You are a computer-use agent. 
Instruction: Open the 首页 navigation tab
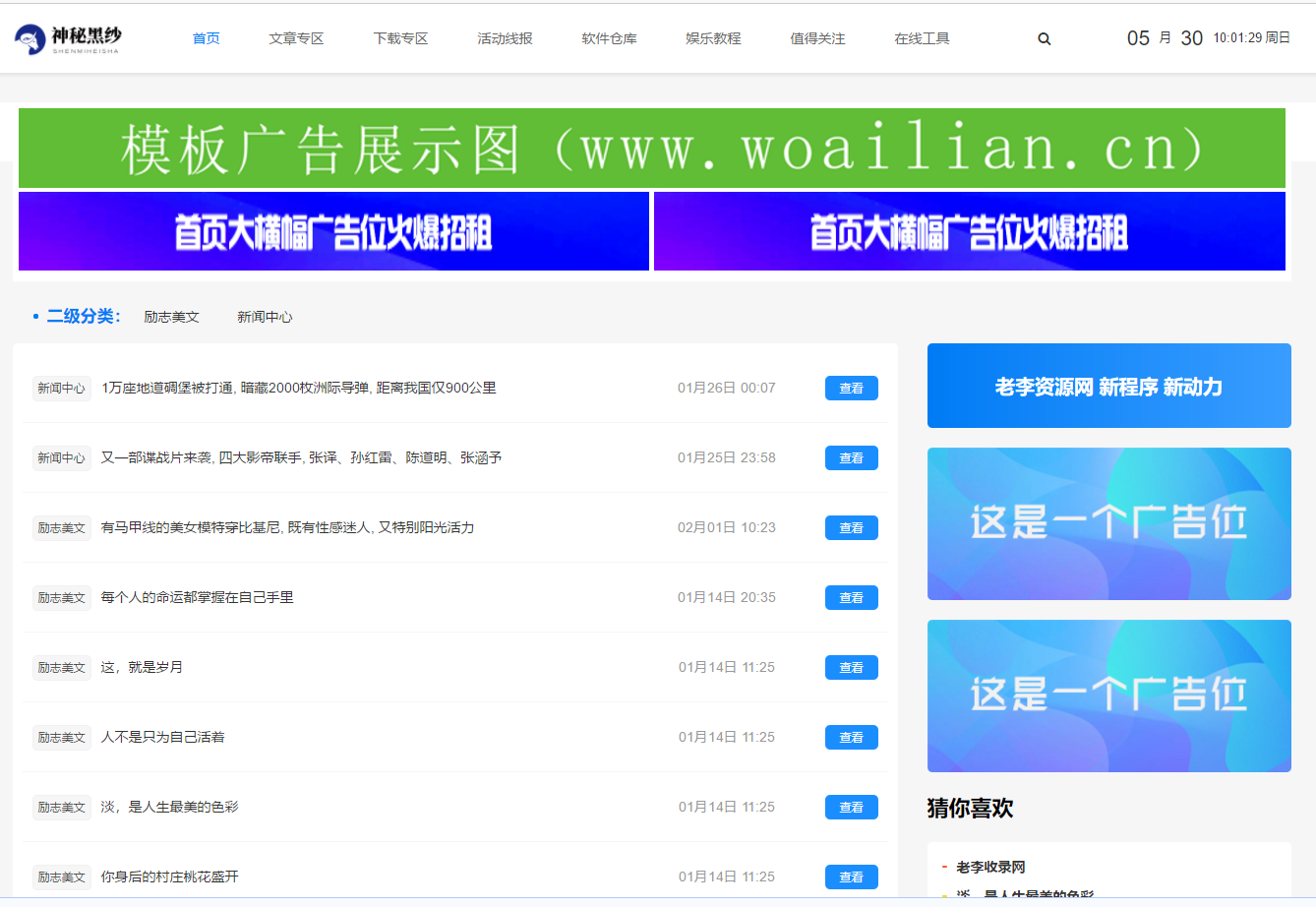click(206, 39)
